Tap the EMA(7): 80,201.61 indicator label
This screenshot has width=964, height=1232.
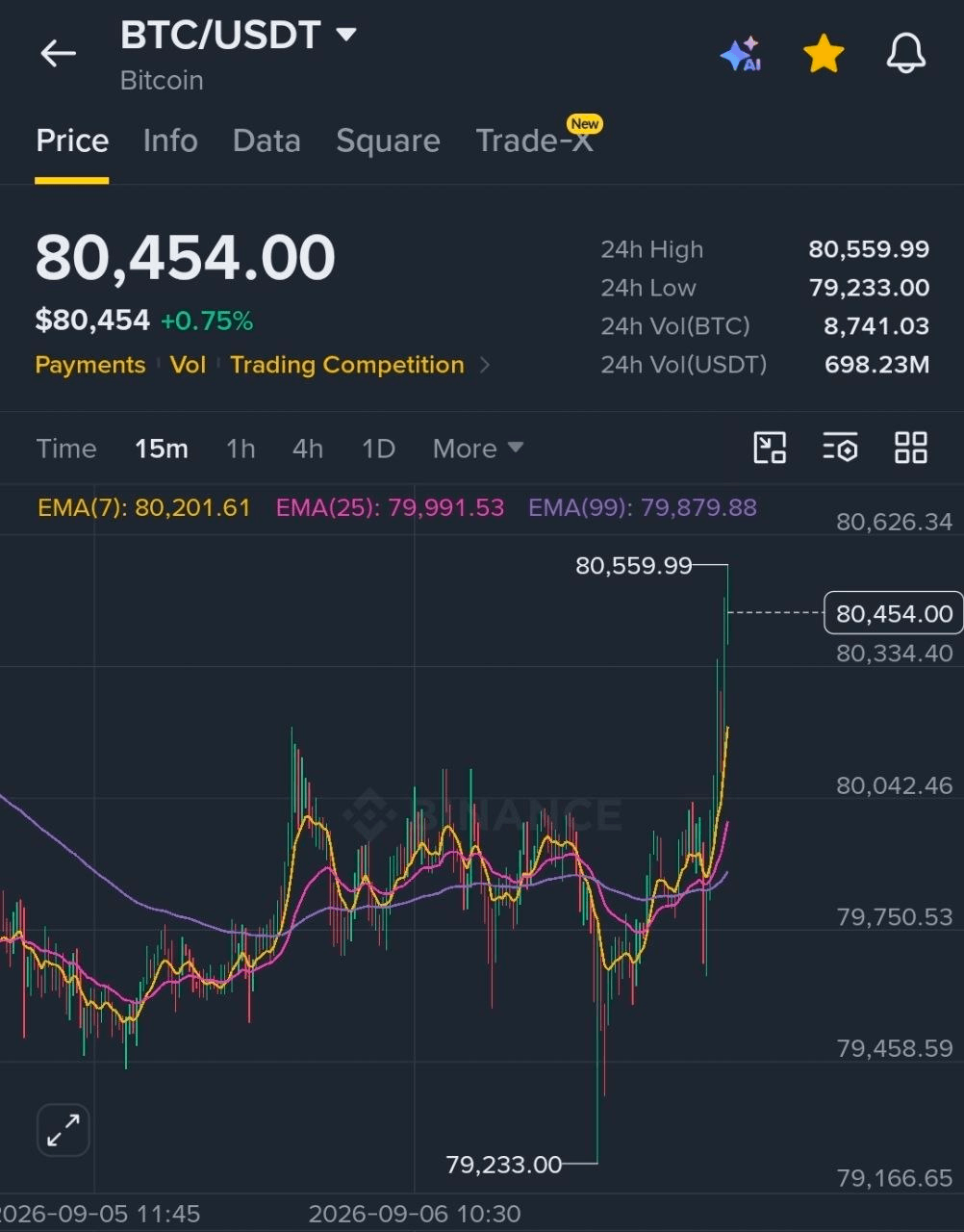click(x=144, y=507)
